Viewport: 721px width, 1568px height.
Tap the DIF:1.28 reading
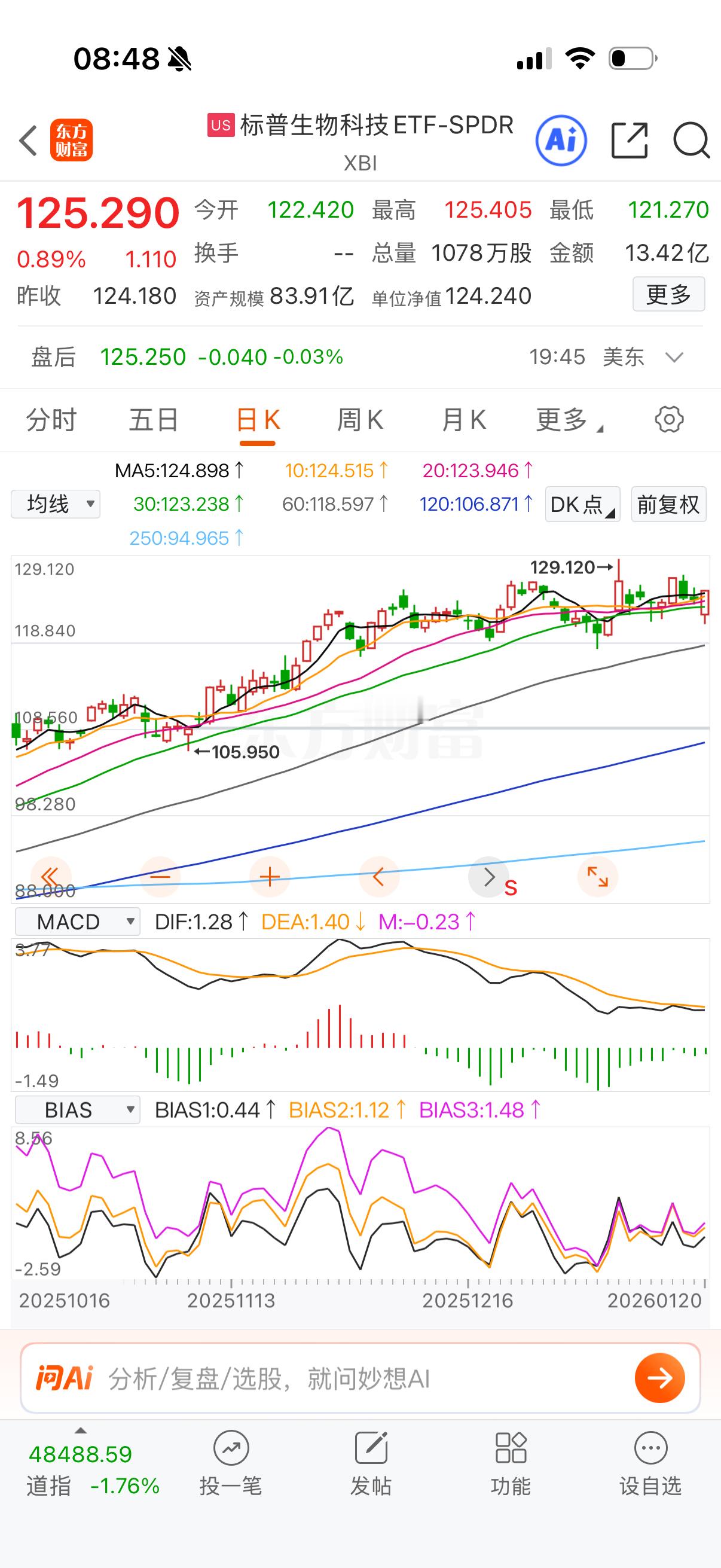pyautogui.click(x=202, y=922)
